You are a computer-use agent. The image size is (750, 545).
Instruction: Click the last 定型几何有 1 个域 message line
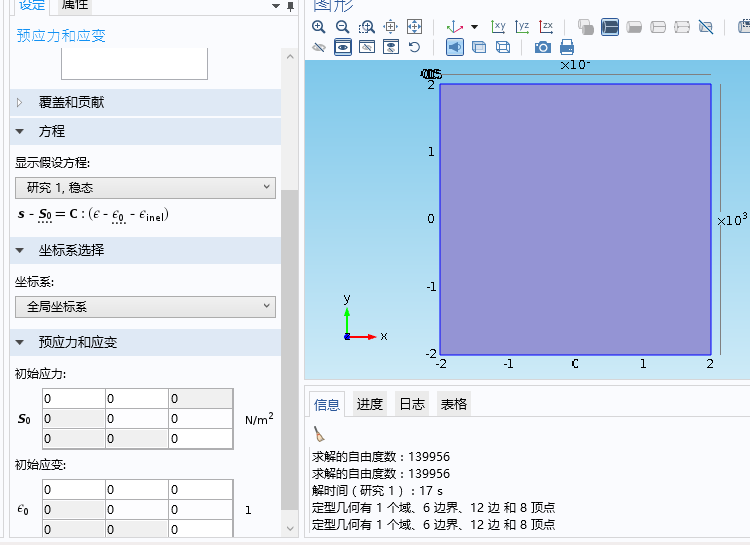pyautogui.click(x=433, y=524)
